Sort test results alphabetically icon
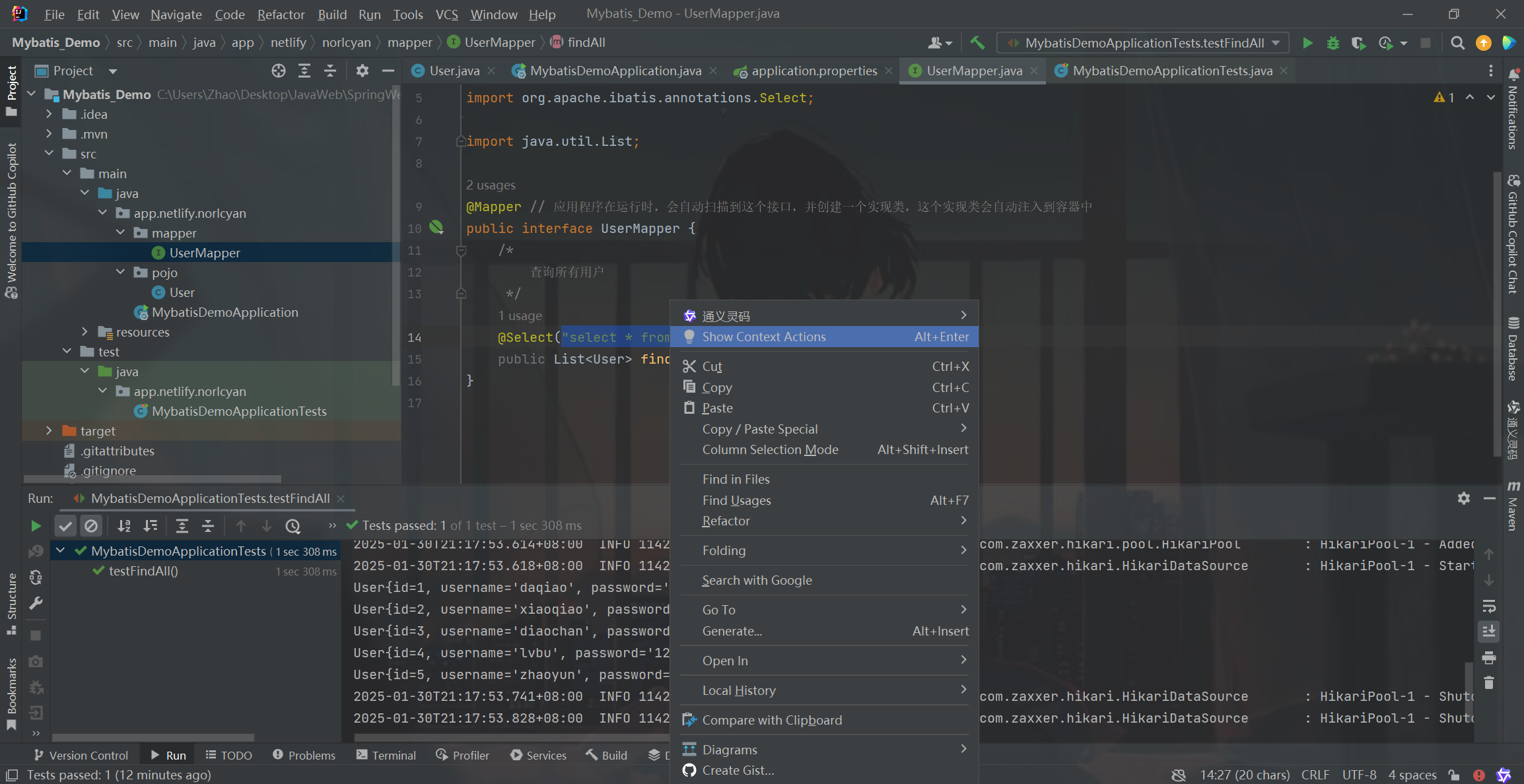 coord(124,526)
